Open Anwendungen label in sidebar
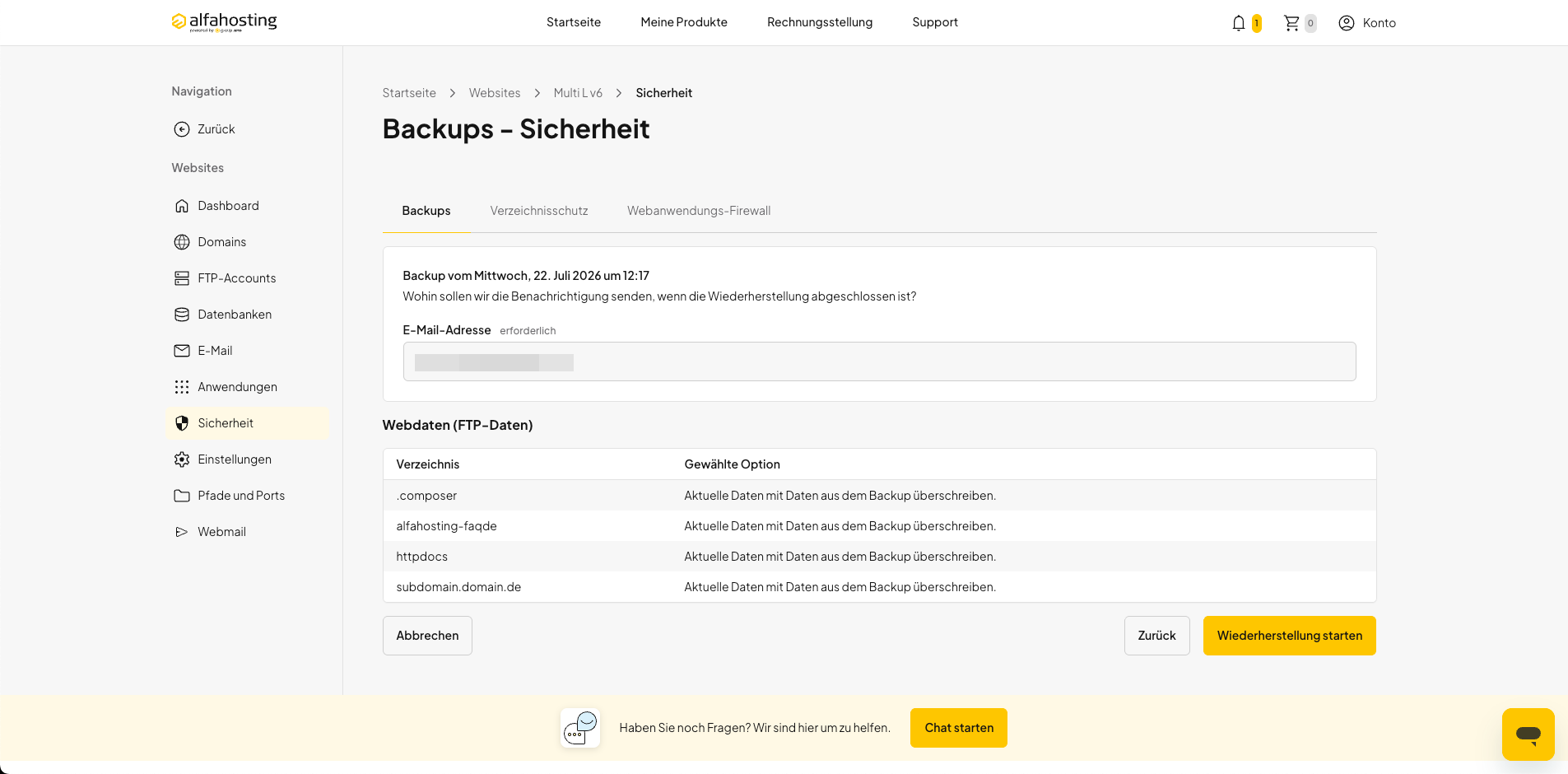The width and height of the screenshot is (1568, 774). [x=237, y=387]
